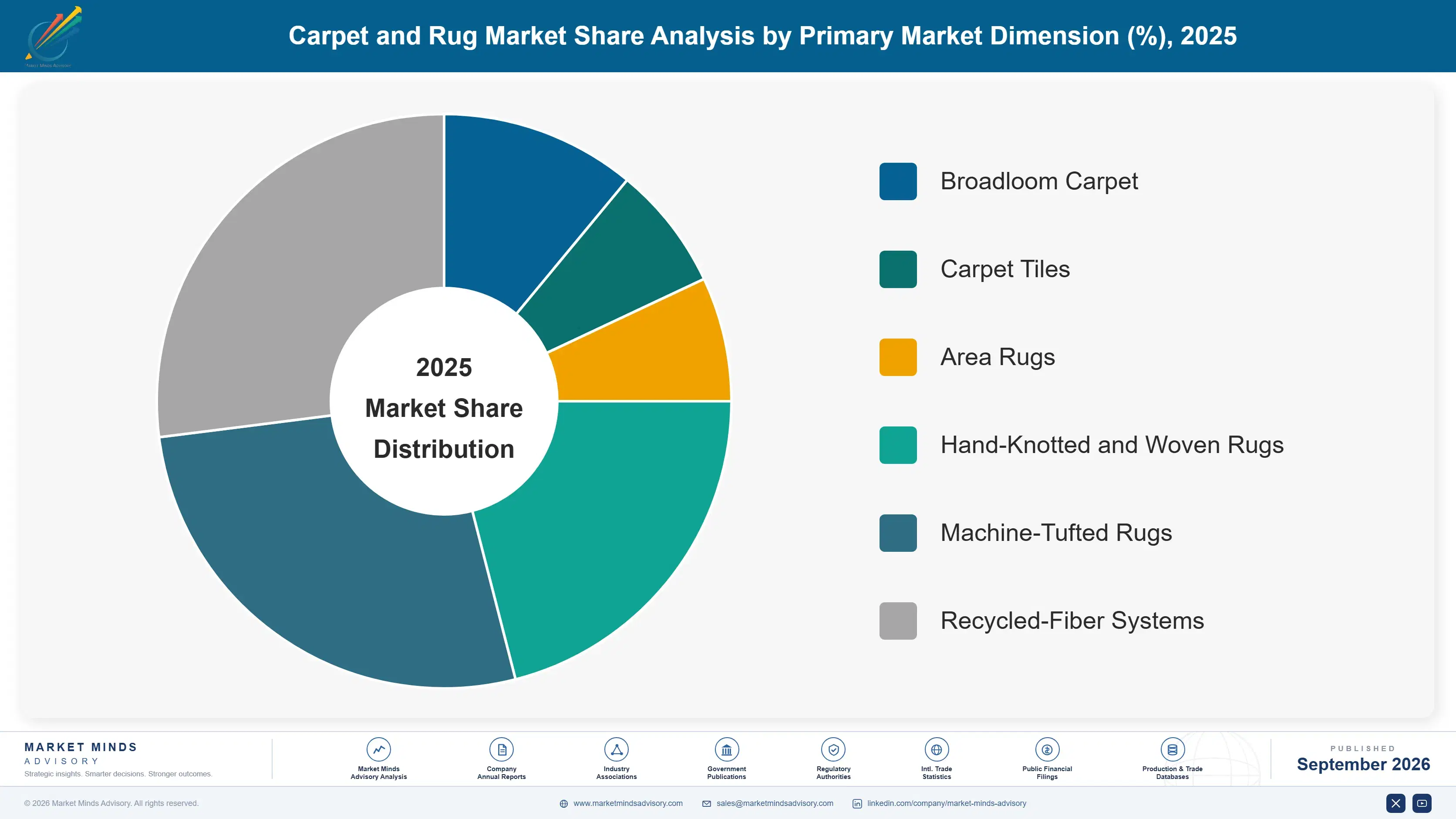The width and height of the screenshot is (1456, 819).
Task: Click the Recycled-Fiber Systems gray swatch
Action: [x=897, y=621]
